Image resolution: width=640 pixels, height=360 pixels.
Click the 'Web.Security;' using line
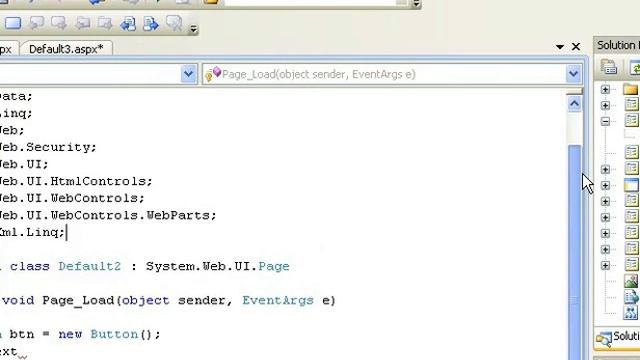tap(48, 147)
